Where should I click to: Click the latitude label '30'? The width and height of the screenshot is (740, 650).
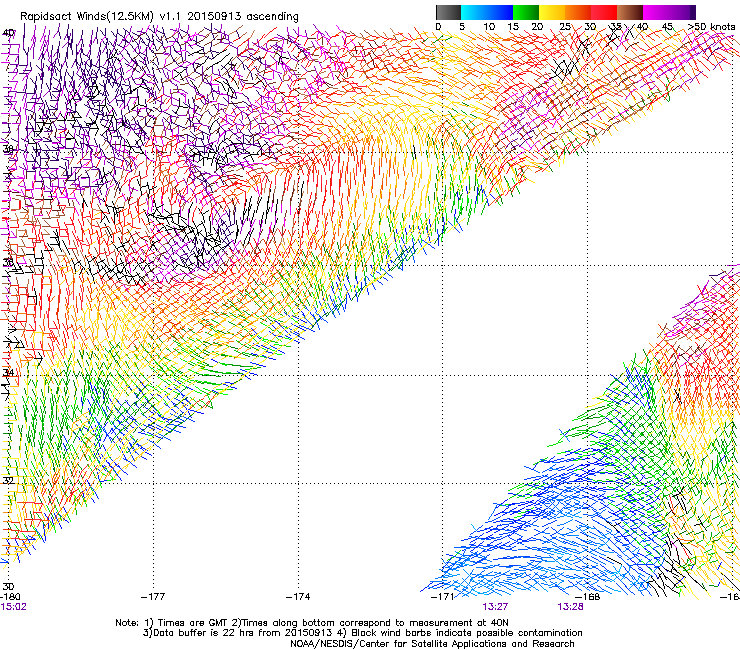click(x=8, y=587)
